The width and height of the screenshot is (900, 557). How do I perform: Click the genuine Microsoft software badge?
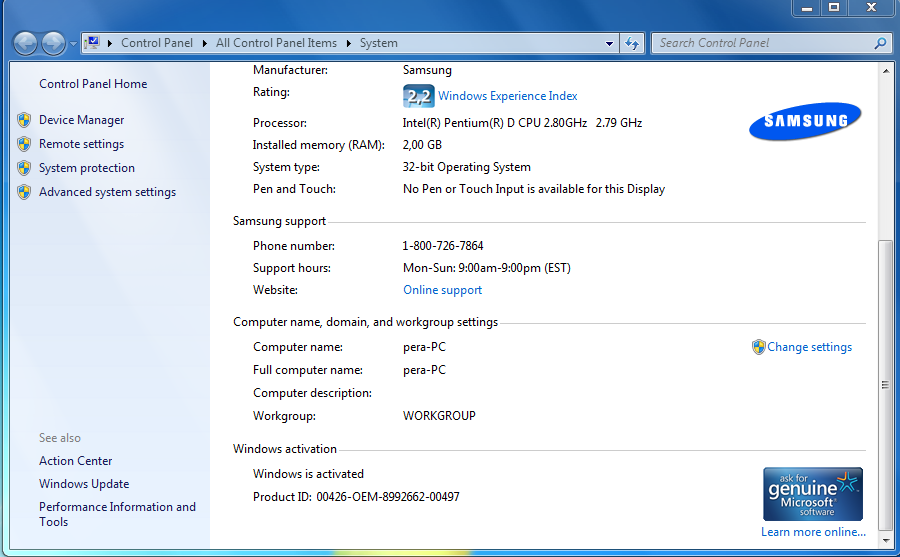pyautogui.click(x=813, y=494)
